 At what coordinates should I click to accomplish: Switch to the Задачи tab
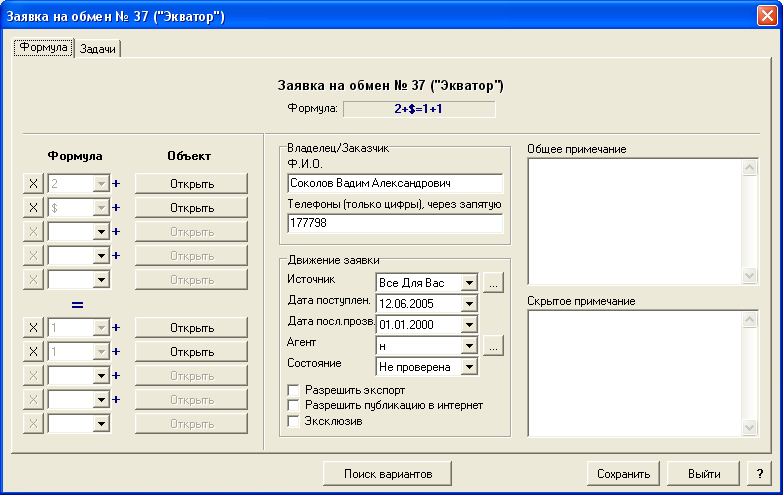pyautogui.click(x=97, y=49)
